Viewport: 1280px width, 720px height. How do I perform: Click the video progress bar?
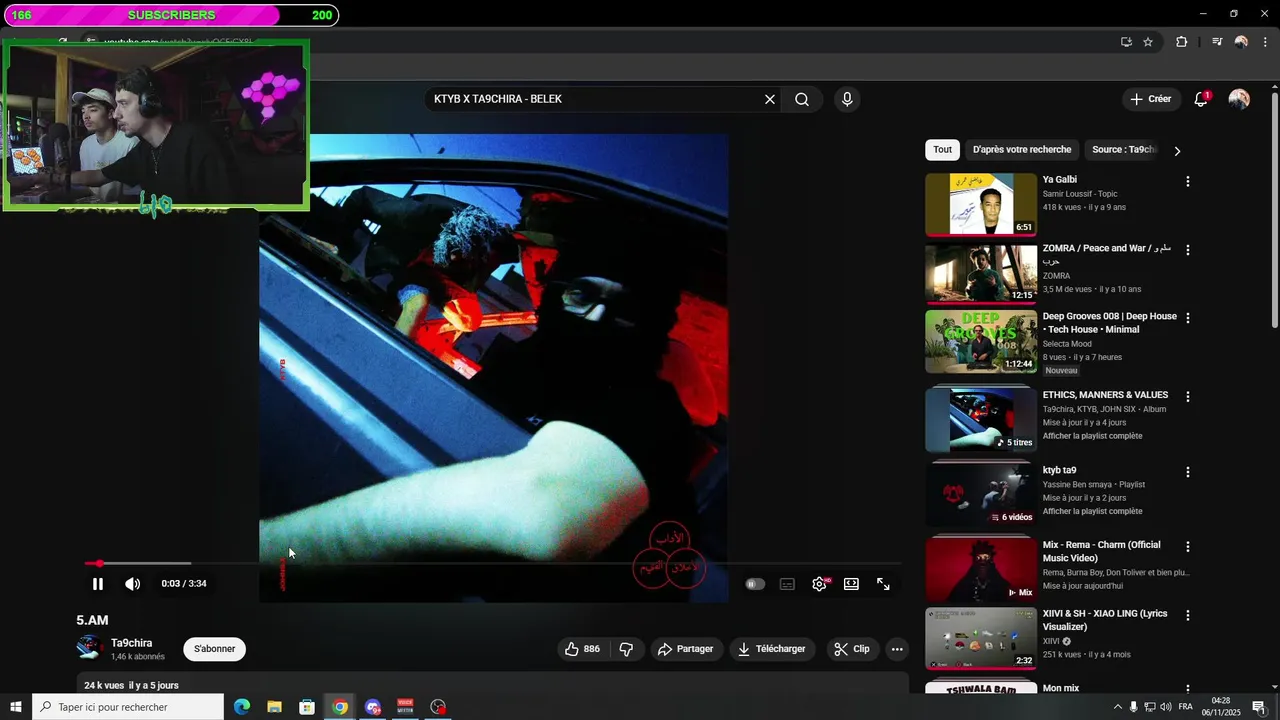[x=492, y=564]
